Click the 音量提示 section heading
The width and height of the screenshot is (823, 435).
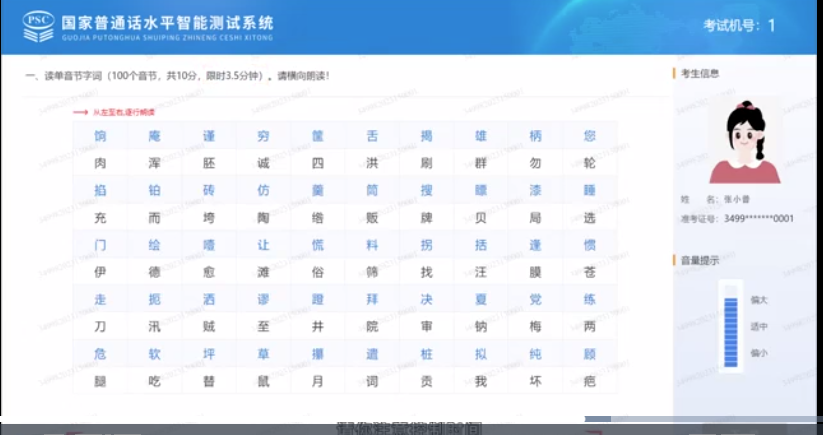click(700, 260)
